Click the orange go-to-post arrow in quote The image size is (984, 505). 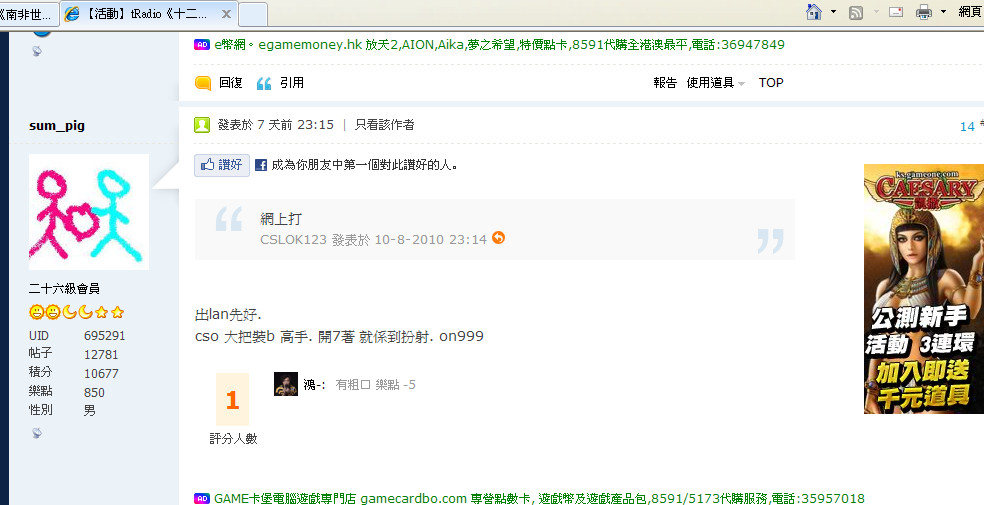498,238
